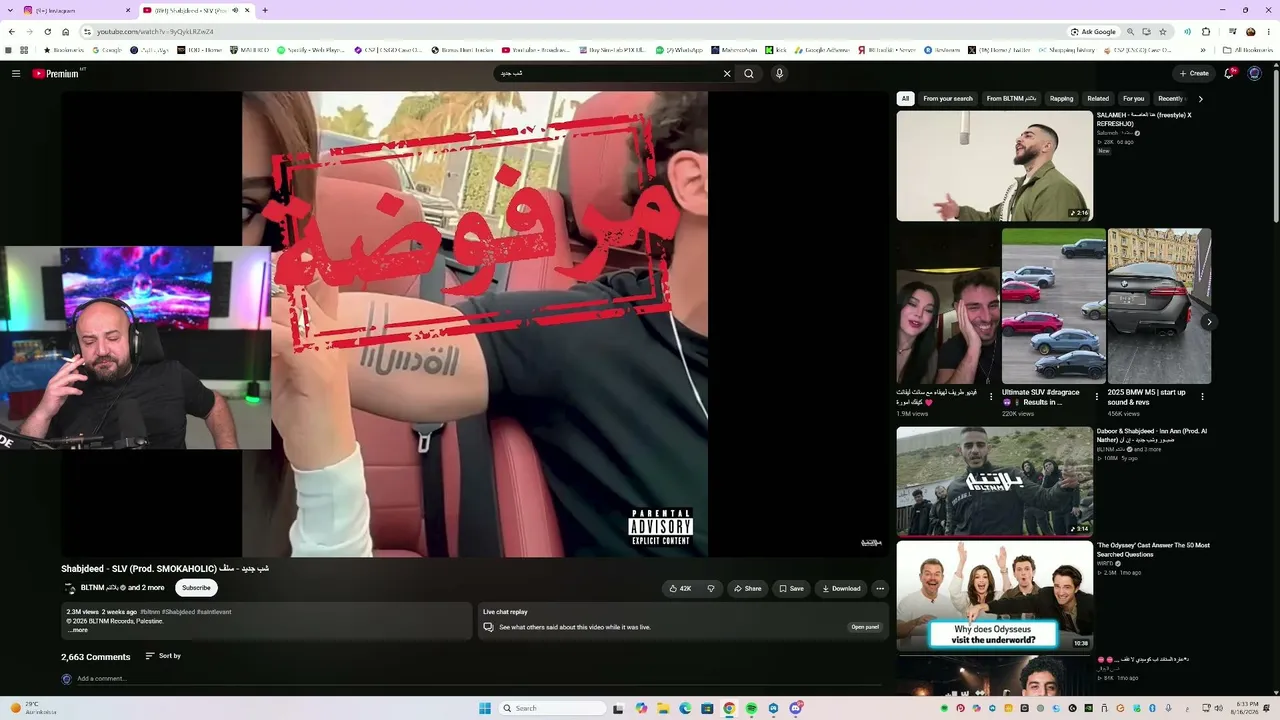Go to YouTube Premium home logo

click(58, 73)
